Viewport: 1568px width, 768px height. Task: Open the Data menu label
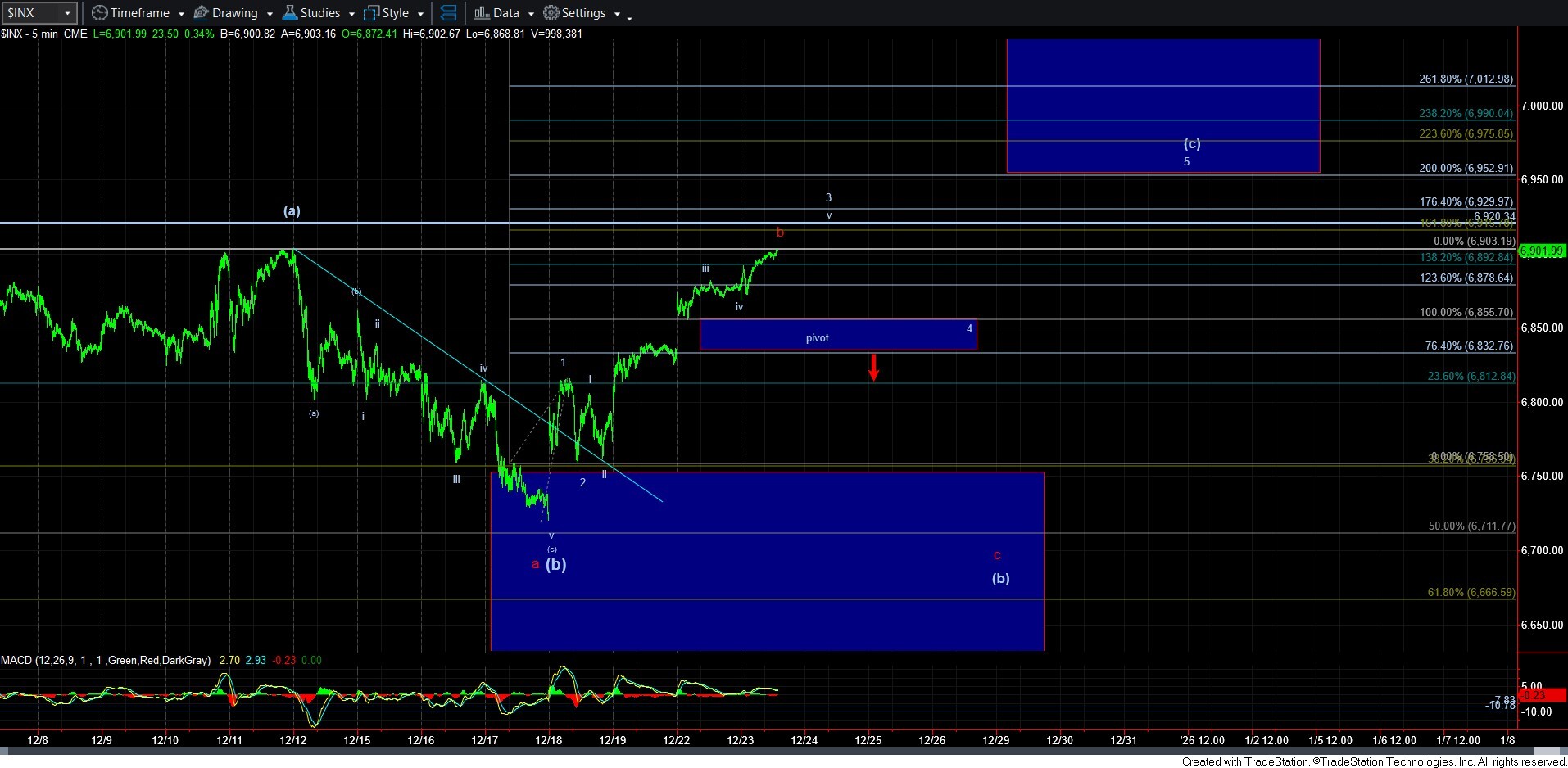point(505,13)
